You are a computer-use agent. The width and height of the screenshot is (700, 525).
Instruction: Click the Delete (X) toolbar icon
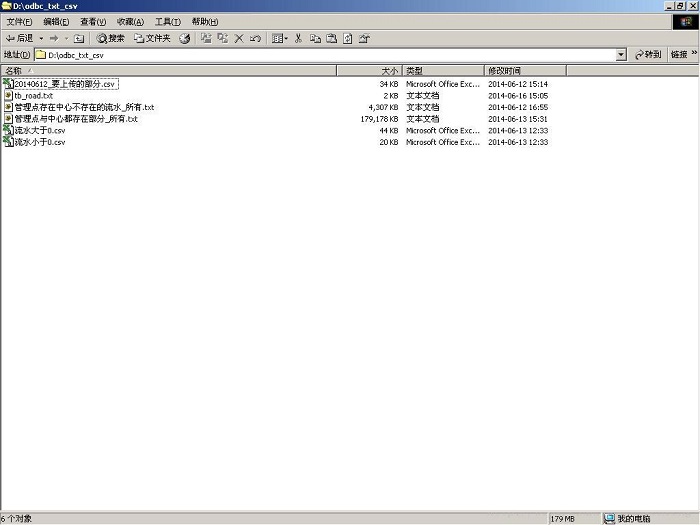click(239, 38)
